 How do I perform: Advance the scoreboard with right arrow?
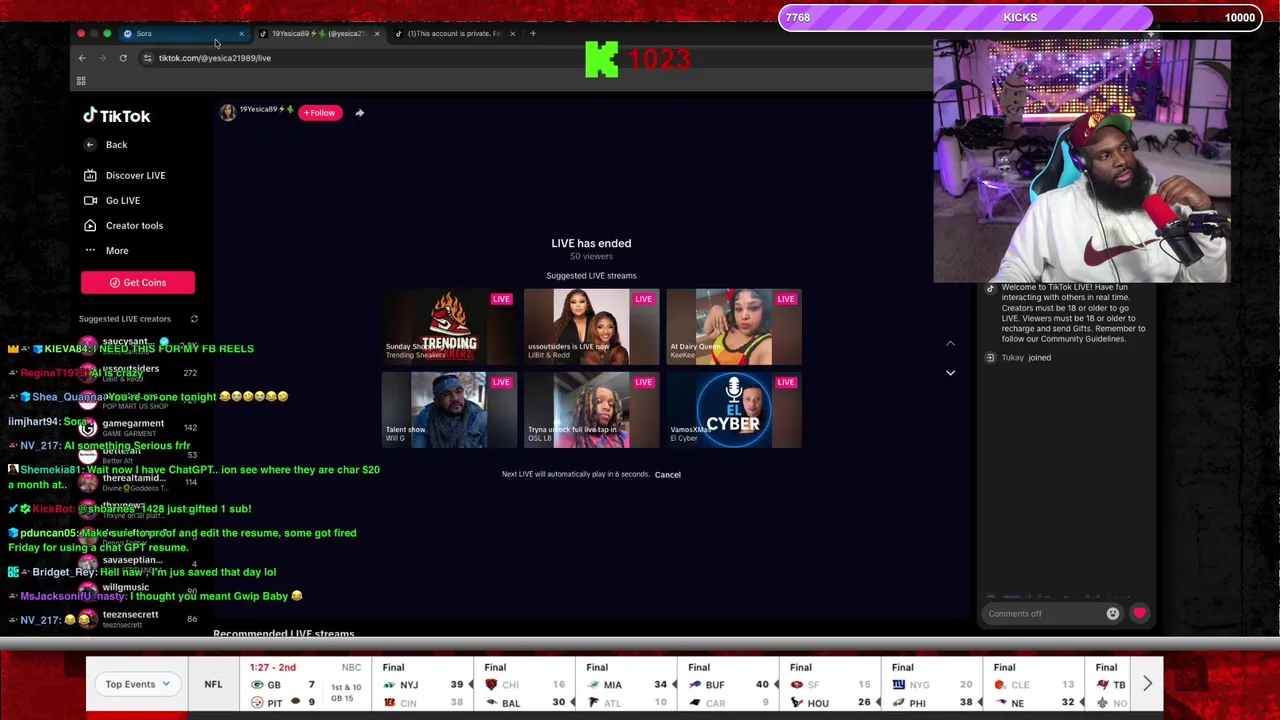pos(1147,684)
